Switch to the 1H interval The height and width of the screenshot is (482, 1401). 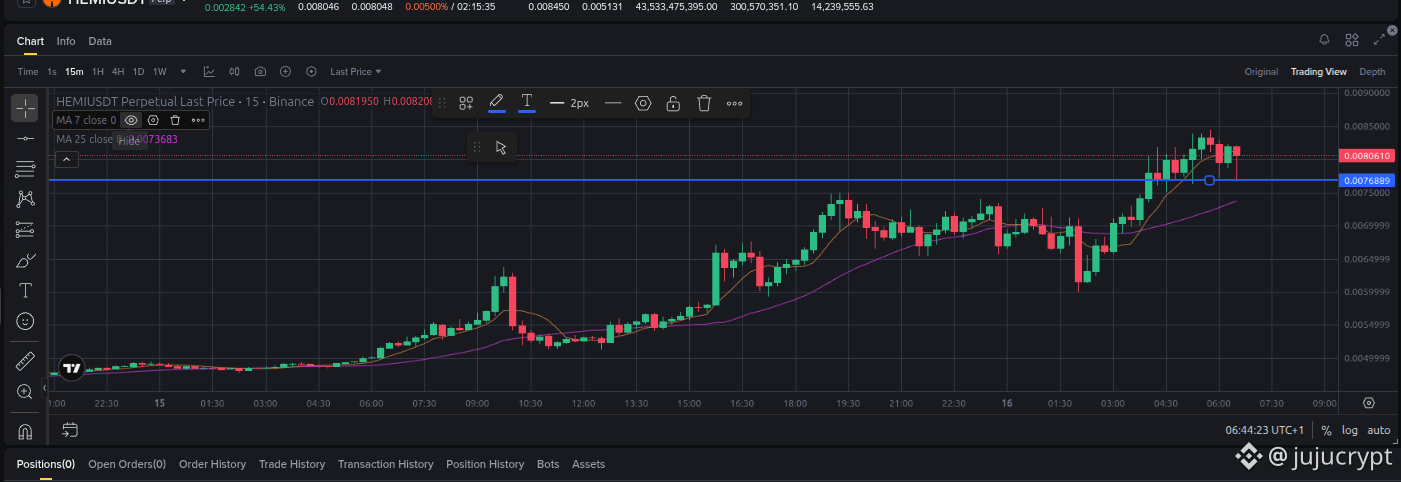[x=98, y=72]
